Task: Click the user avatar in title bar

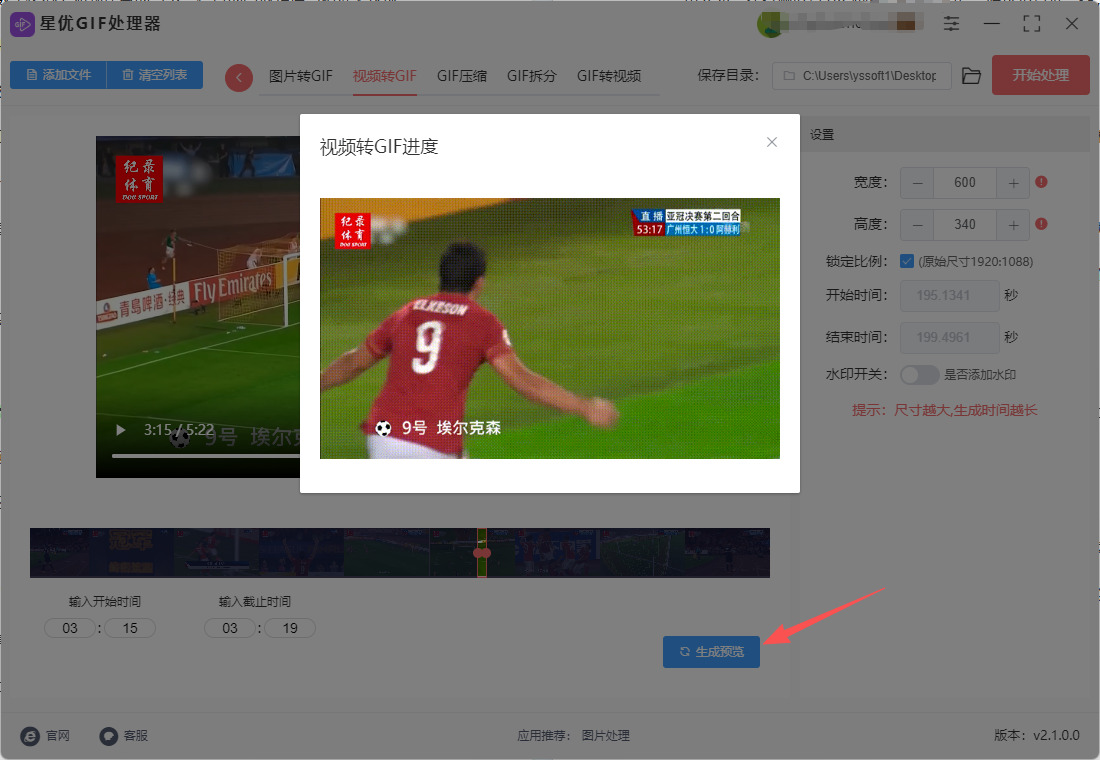Action: click(x=770, y=25)
